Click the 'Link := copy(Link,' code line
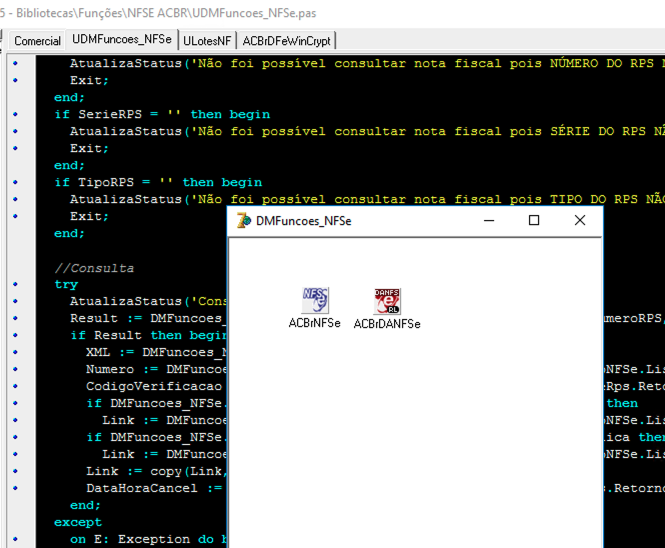 pos(156,471)
